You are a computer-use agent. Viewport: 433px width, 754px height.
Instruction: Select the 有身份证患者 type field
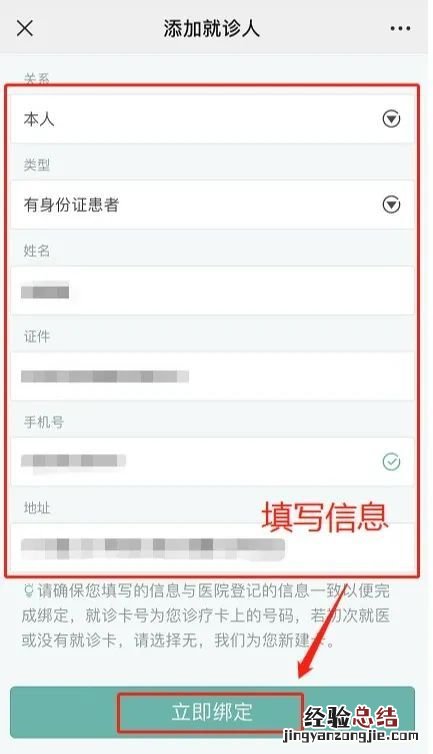click(x=212, y=205)
